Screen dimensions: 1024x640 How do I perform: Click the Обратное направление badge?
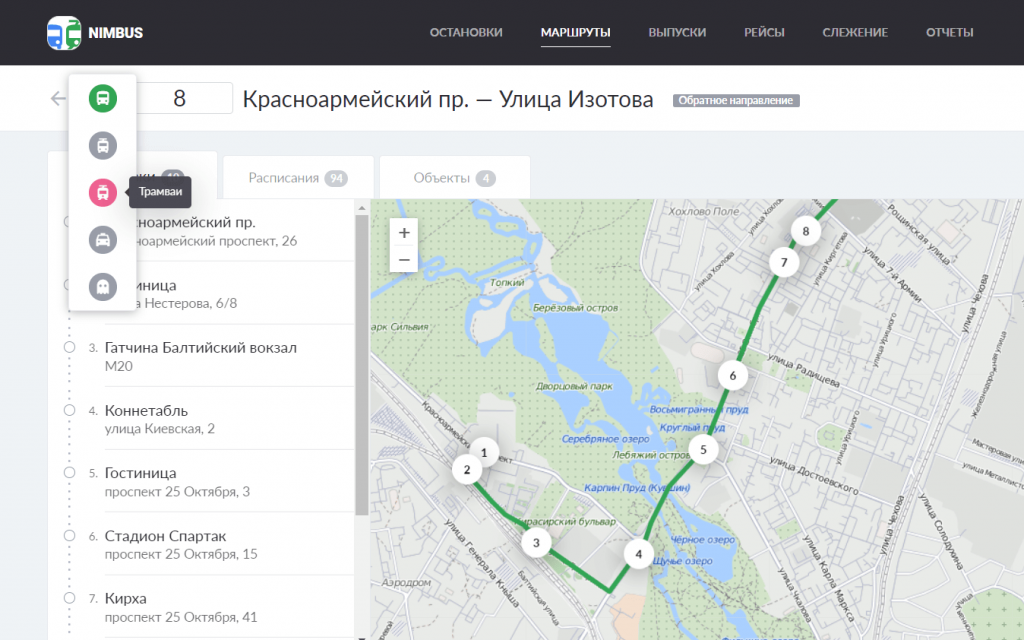pos(736,101)
